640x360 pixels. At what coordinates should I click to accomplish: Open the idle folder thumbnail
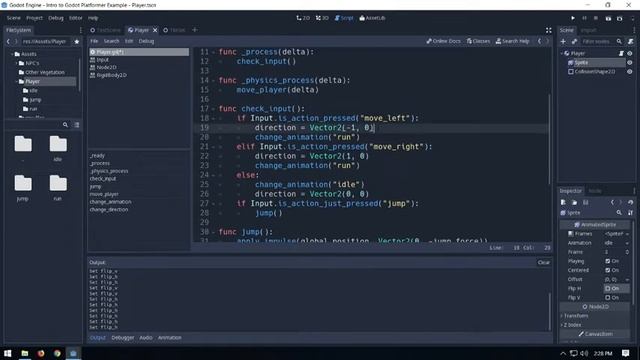(x=58, y=148)
